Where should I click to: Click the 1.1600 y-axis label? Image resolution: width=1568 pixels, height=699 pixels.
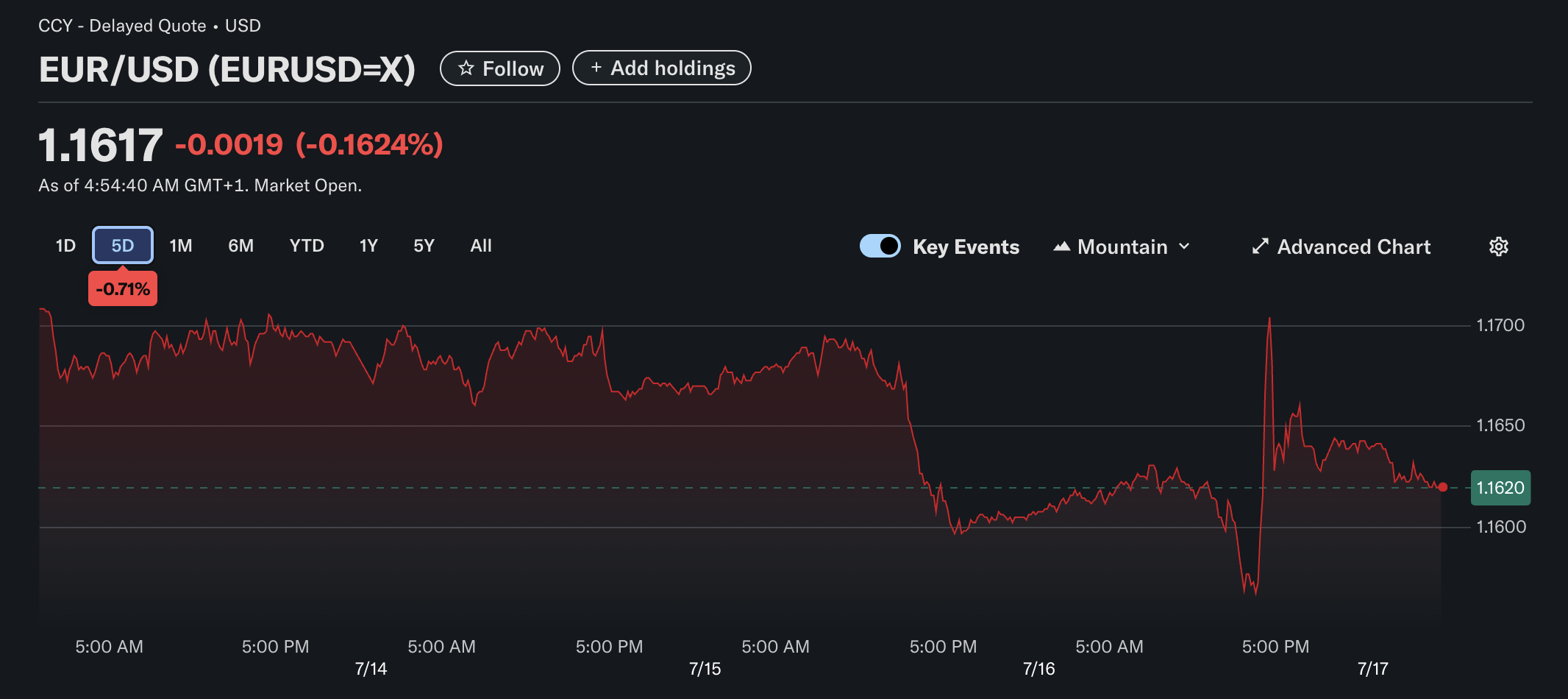[x=1501, y=527]
